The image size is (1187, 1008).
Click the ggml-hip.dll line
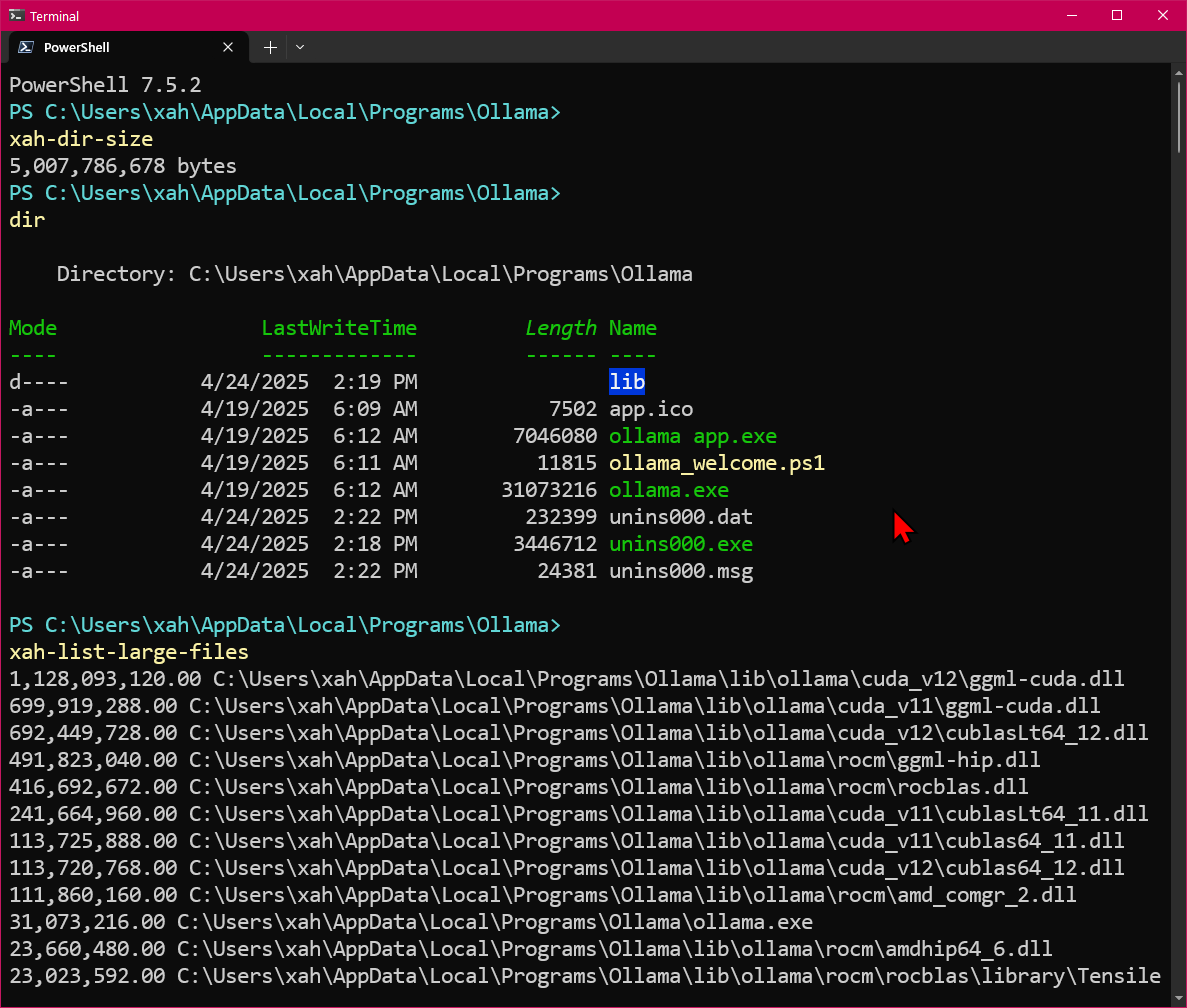tap(525, 760)
